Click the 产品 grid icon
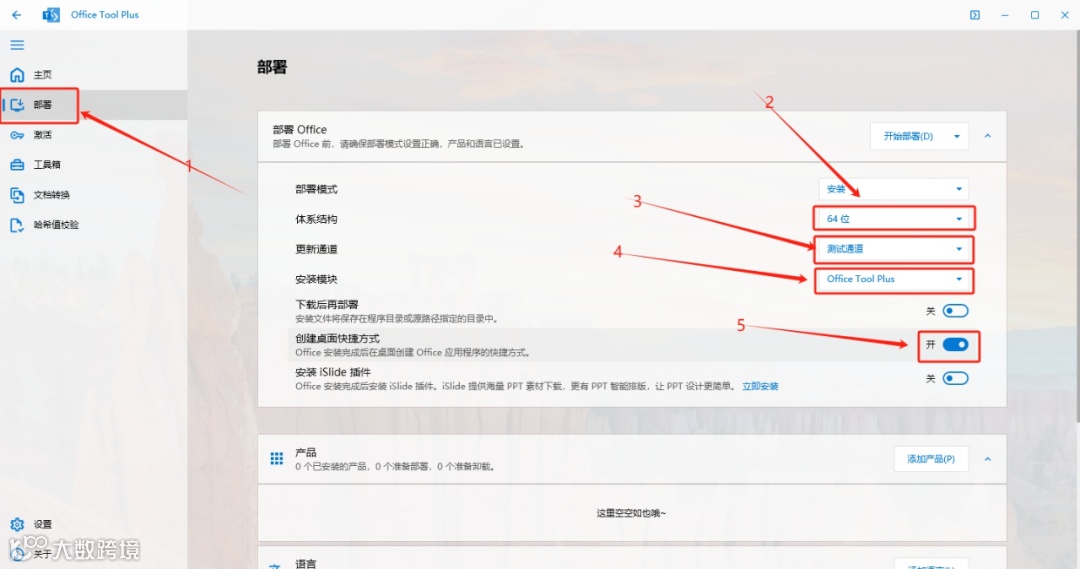Image resolution: width=1080 pixels, height=569 pixels. [x=277, y=459]
